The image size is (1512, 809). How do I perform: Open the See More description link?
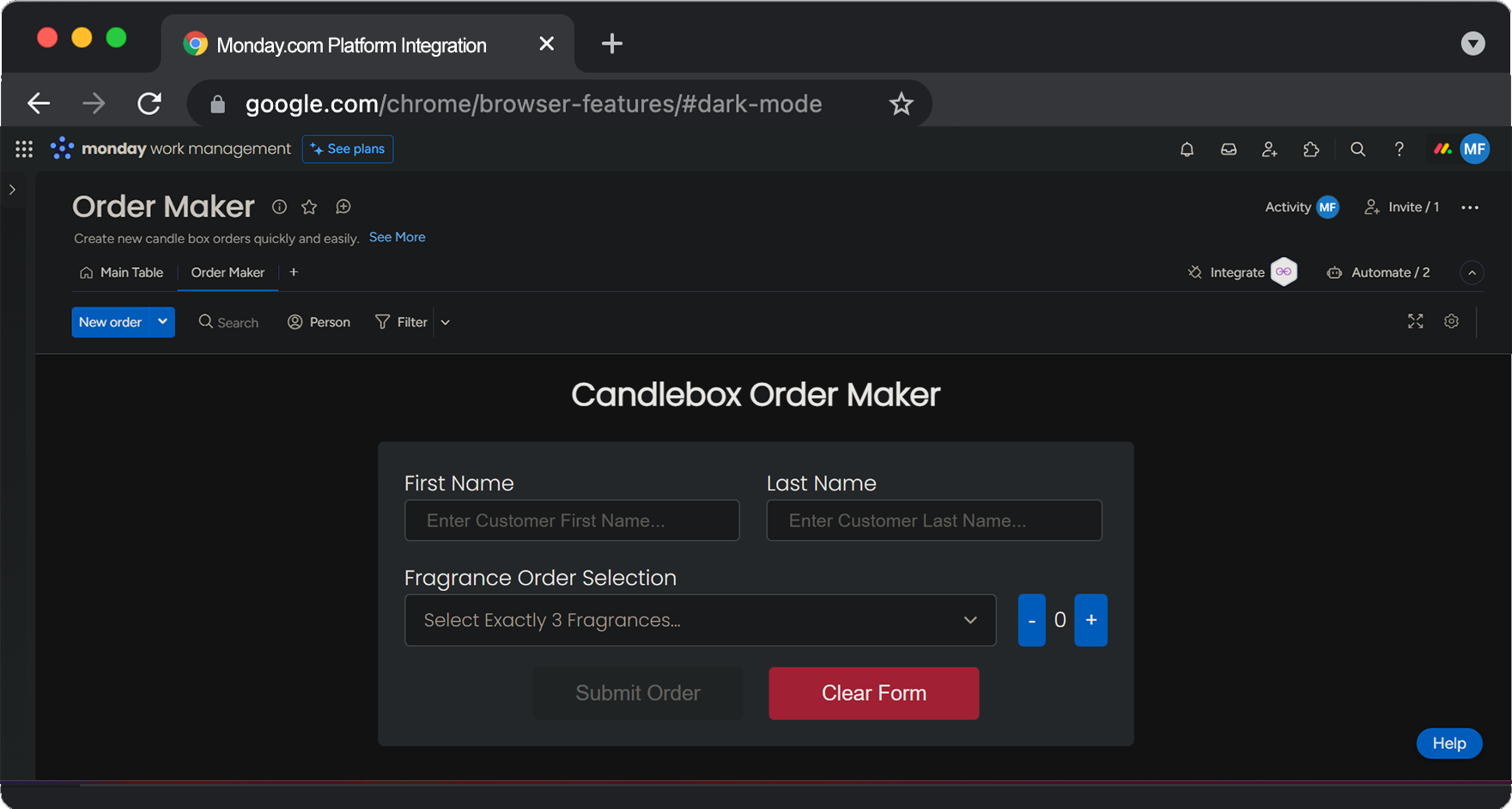398,237
